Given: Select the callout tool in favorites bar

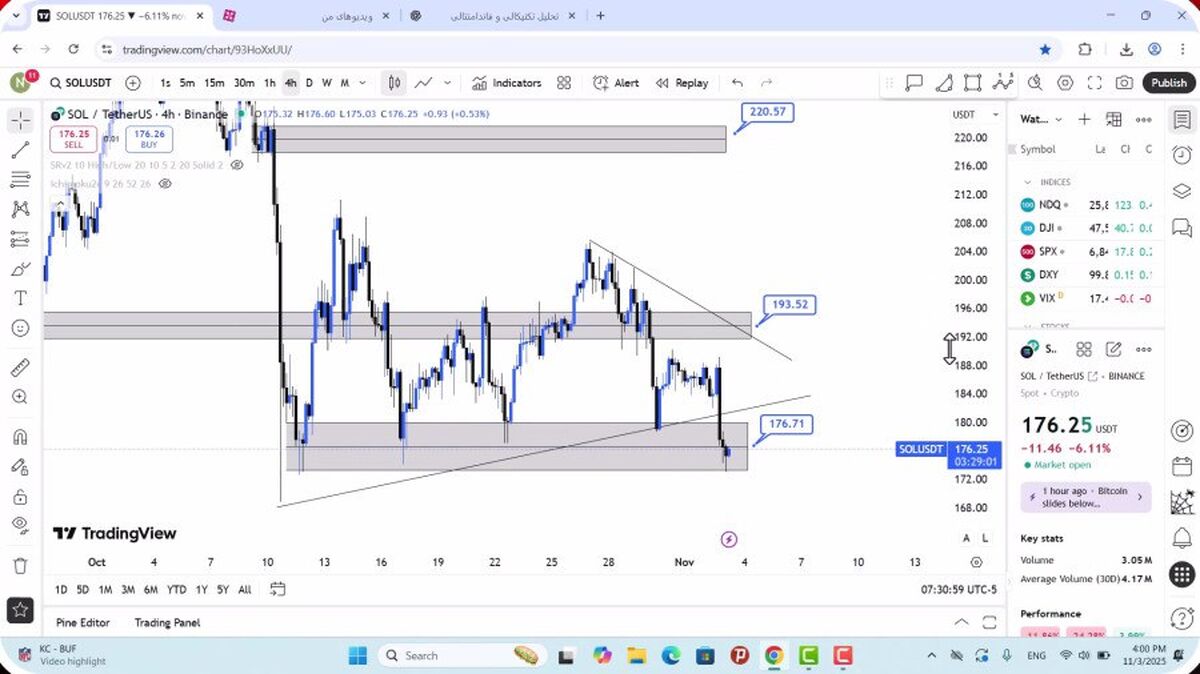Looking at the screenshot, I should point(914,83).
